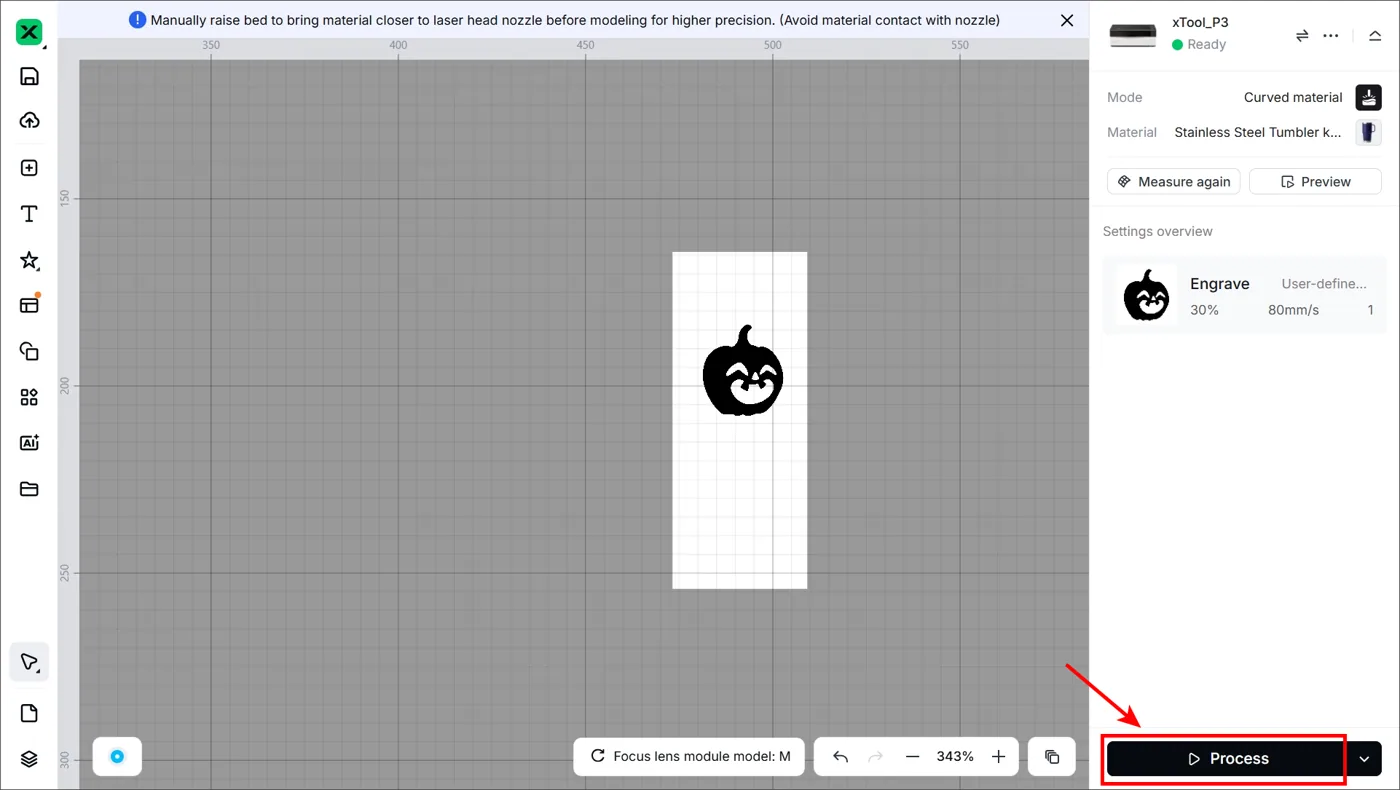The image size is (1400, 790).
Task: Open the device three-dots menu
Action: click(1330, 35)
